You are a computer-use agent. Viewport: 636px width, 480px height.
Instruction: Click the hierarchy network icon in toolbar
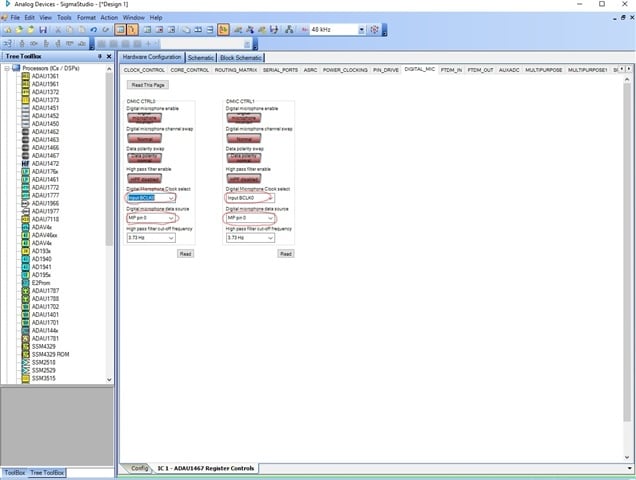click(289, 30)
